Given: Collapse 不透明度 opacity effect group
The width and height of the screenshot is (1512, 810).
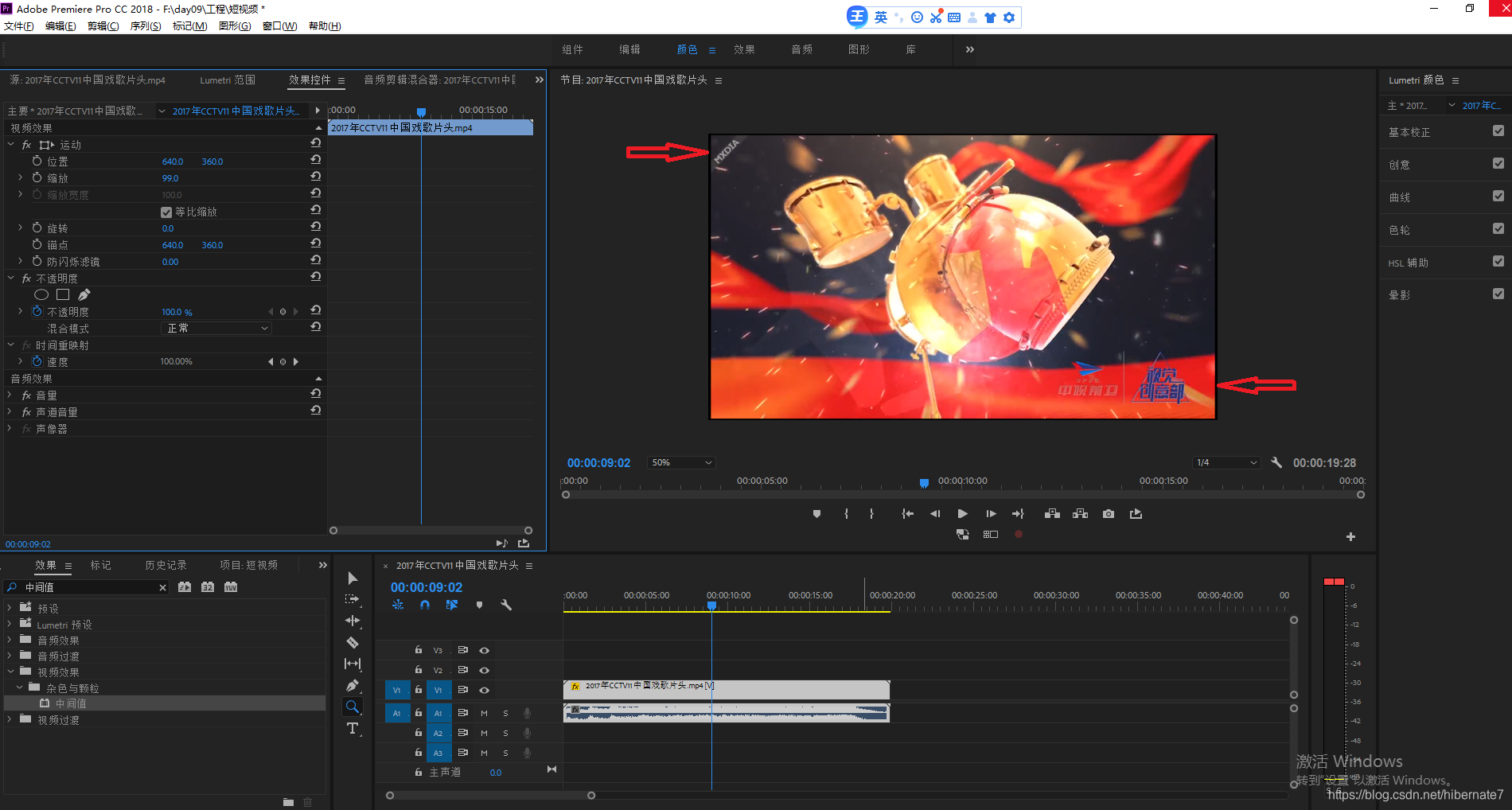Looking at the screenshot, I should point(11,278).
